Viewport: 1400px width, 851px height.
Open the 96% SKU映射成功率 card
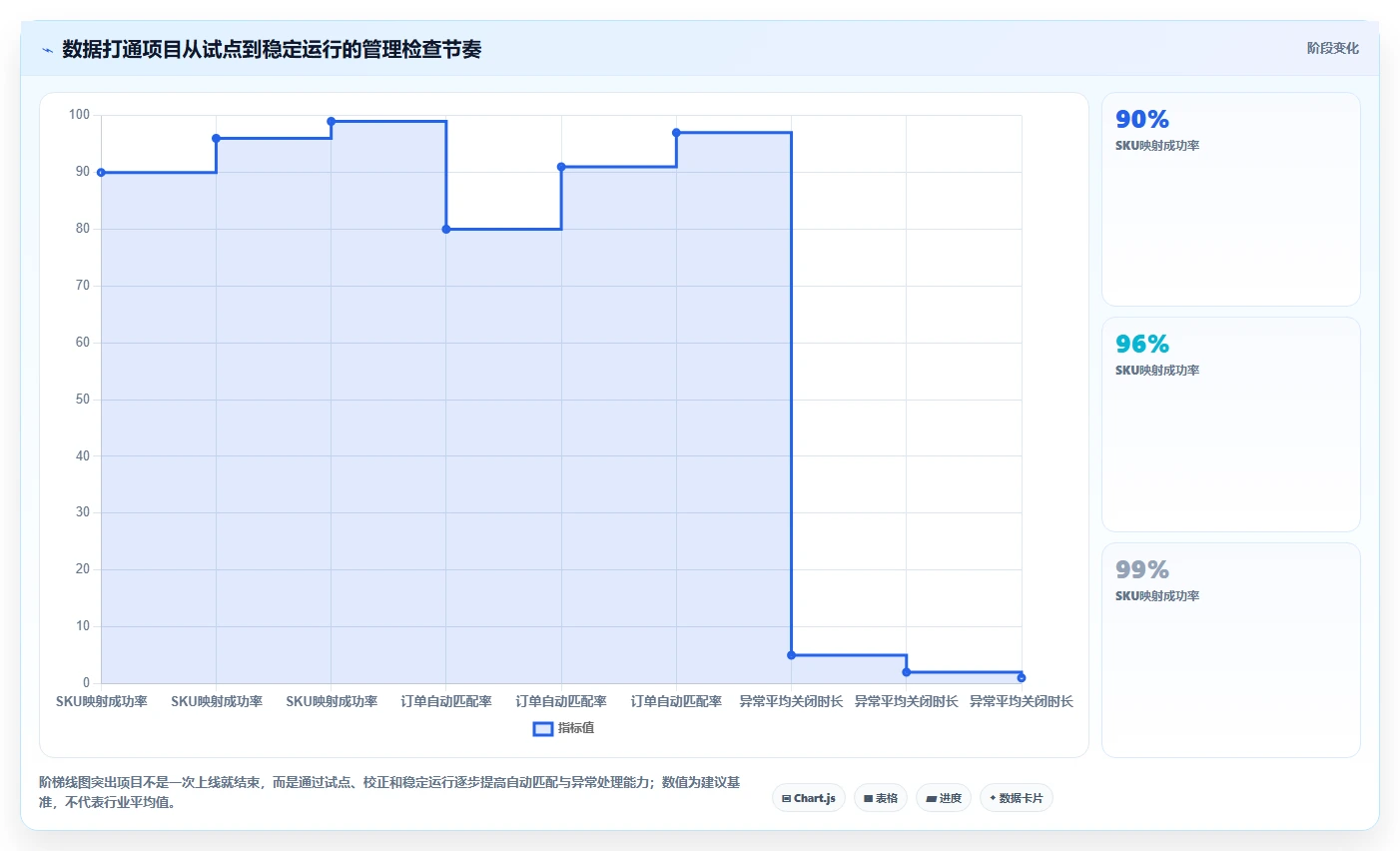[x=1230, y=425]
